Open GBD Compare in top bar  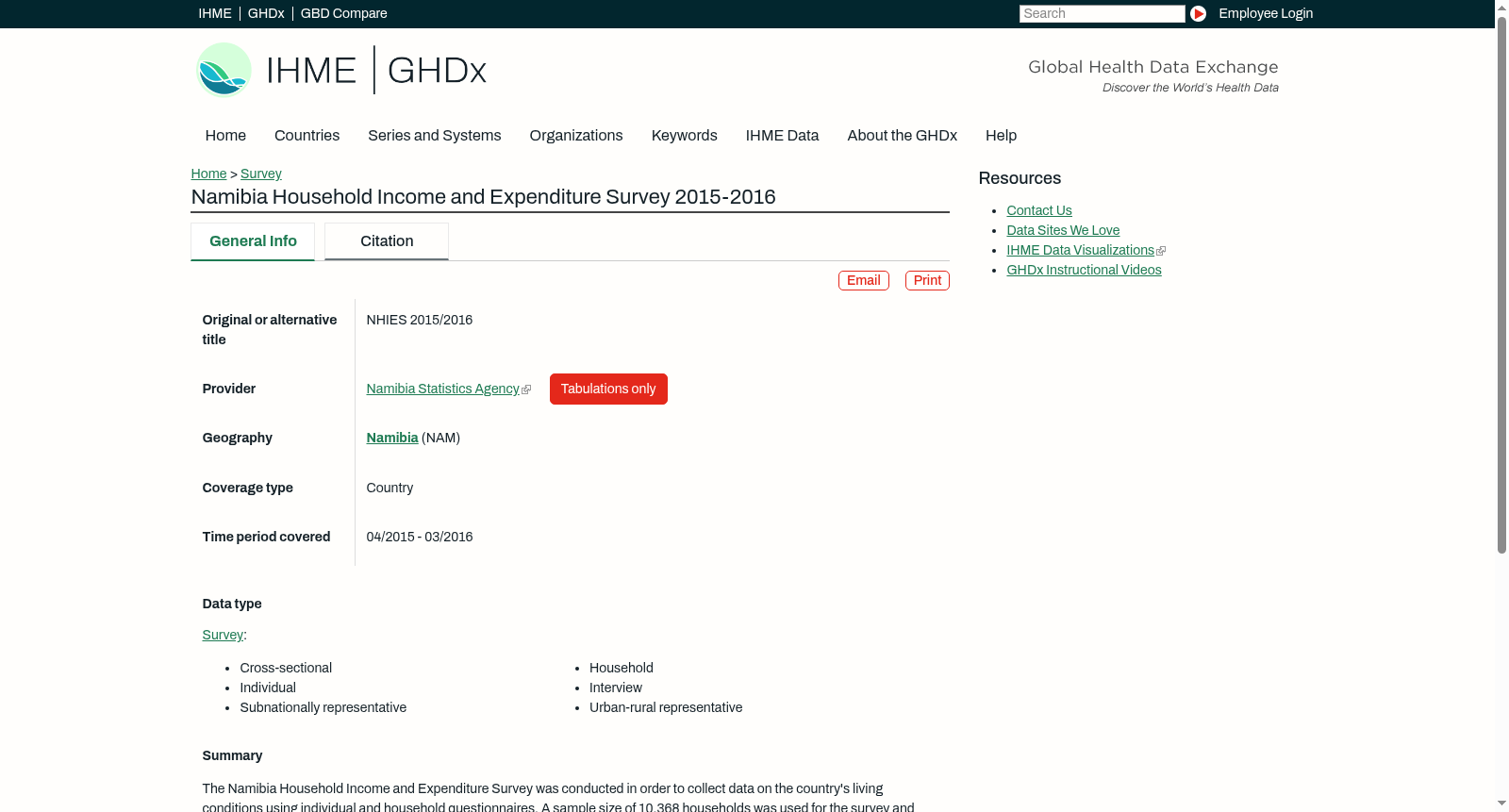pos(343,13)
